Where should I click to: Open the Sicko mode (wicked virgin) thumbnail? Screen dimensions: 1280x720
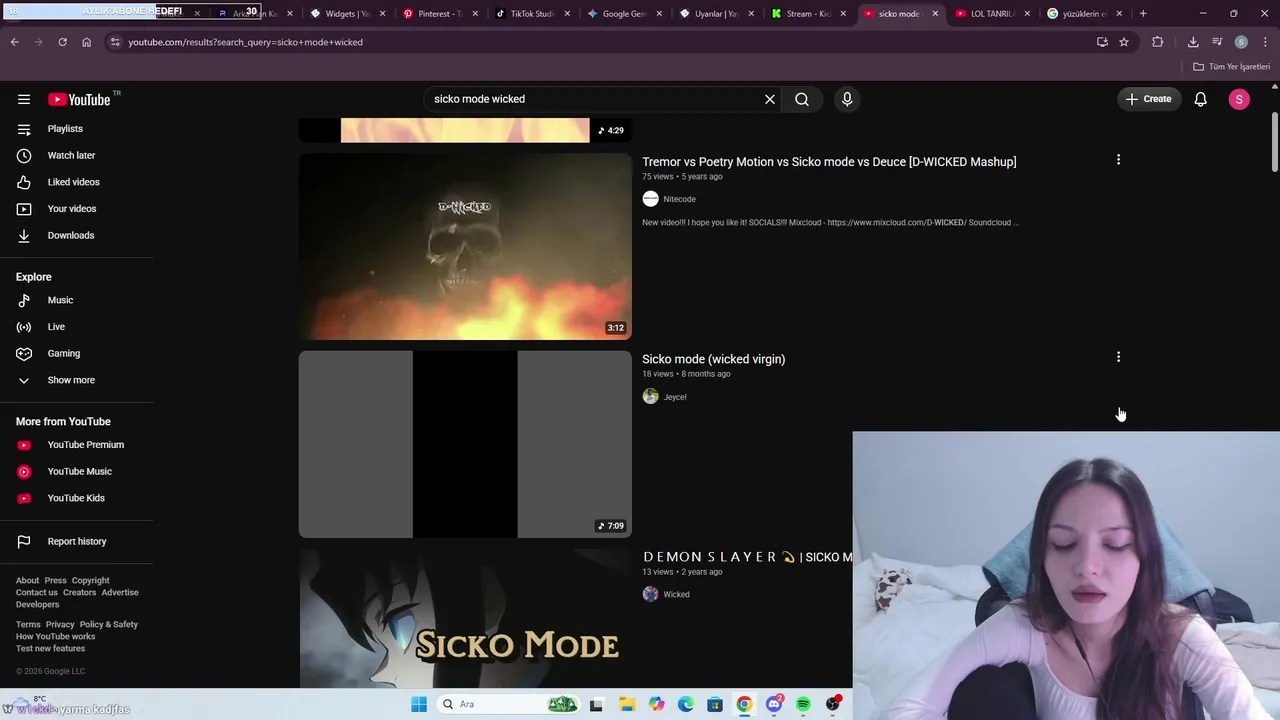point(465,444)
